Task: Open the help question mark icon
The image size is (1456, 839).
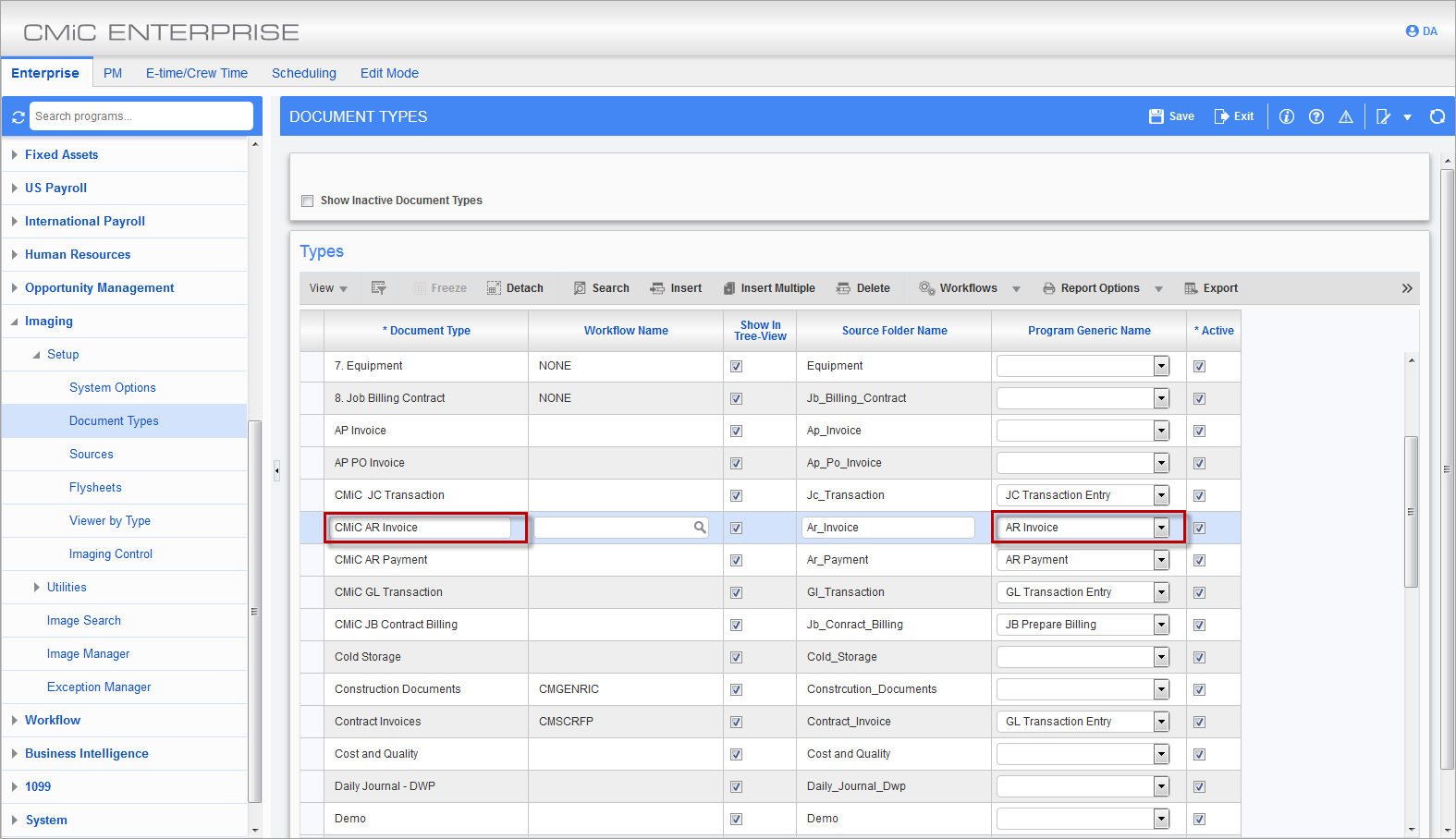Action: click(1316, 116)
